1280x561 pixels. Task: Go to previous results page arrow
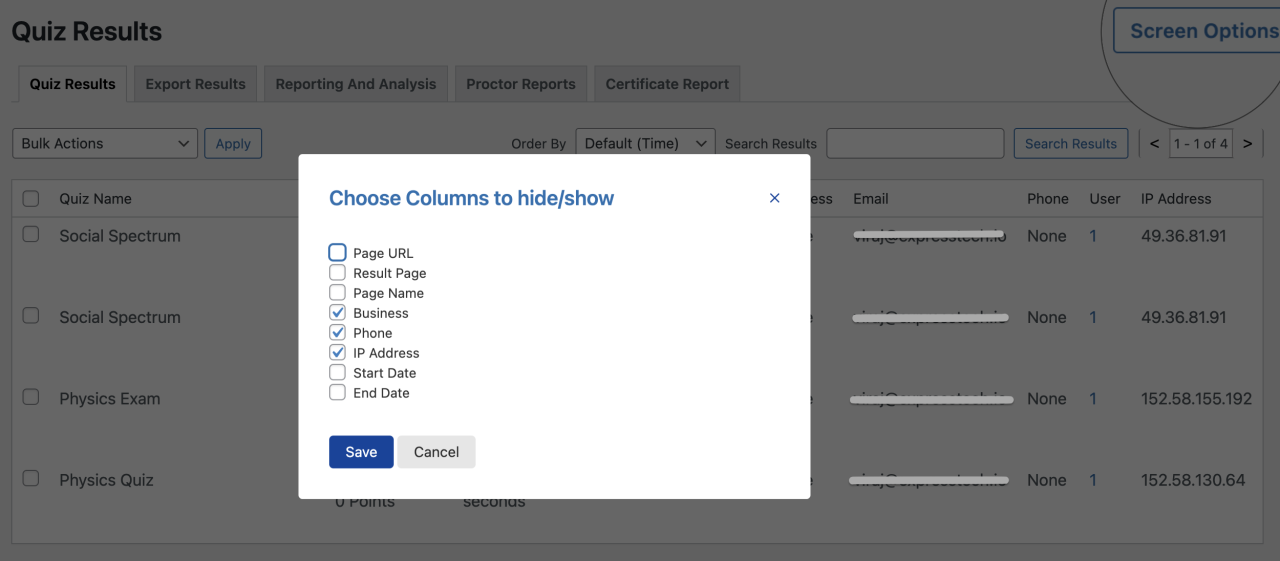click(1155, 143)
